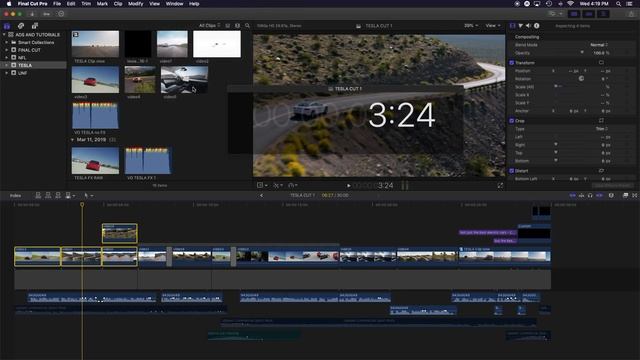Open the Mark menu
The width and height of the screenshot is (640, 360).
(102, 4)
